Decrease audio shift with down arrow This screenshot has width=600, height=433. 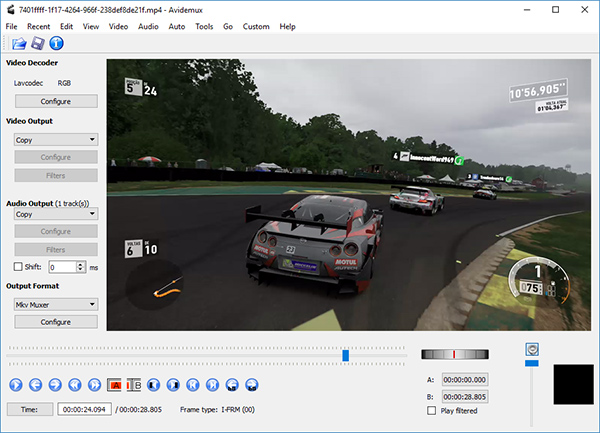click(80, 269)
